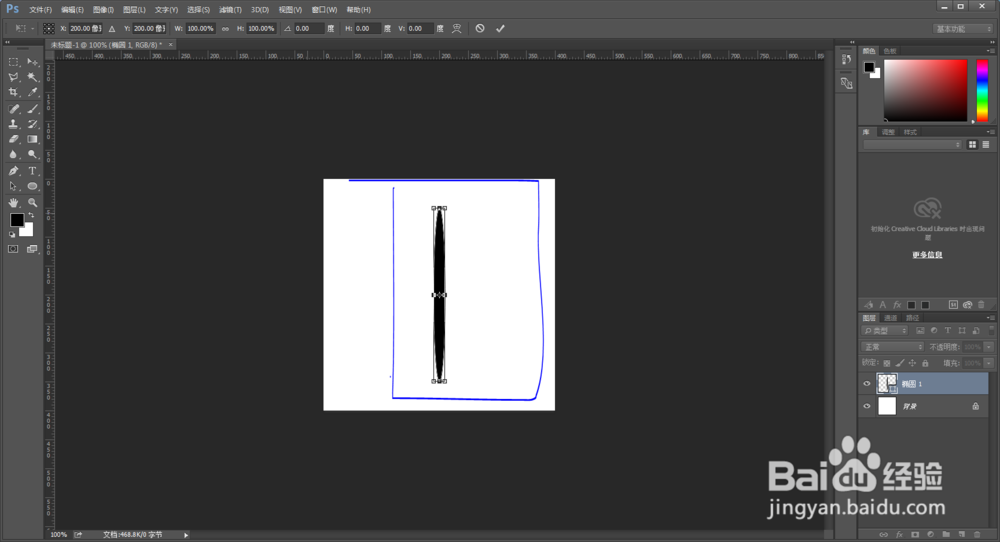Select the Gradient tool
1000x542 pixels.
[x=33, y=139]
